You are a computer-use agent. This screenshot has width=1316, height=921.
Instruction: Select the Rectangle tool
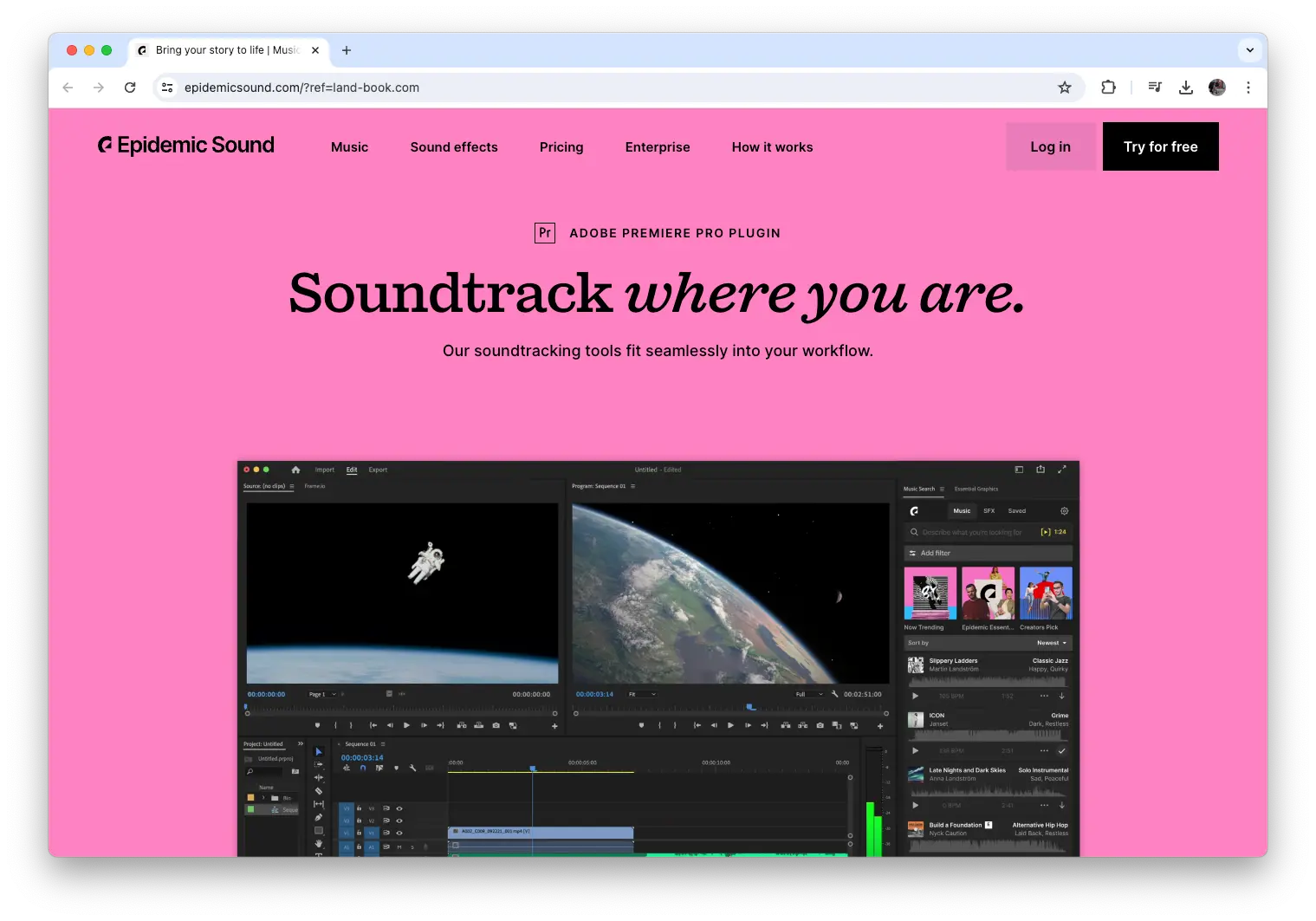[318, 830]
